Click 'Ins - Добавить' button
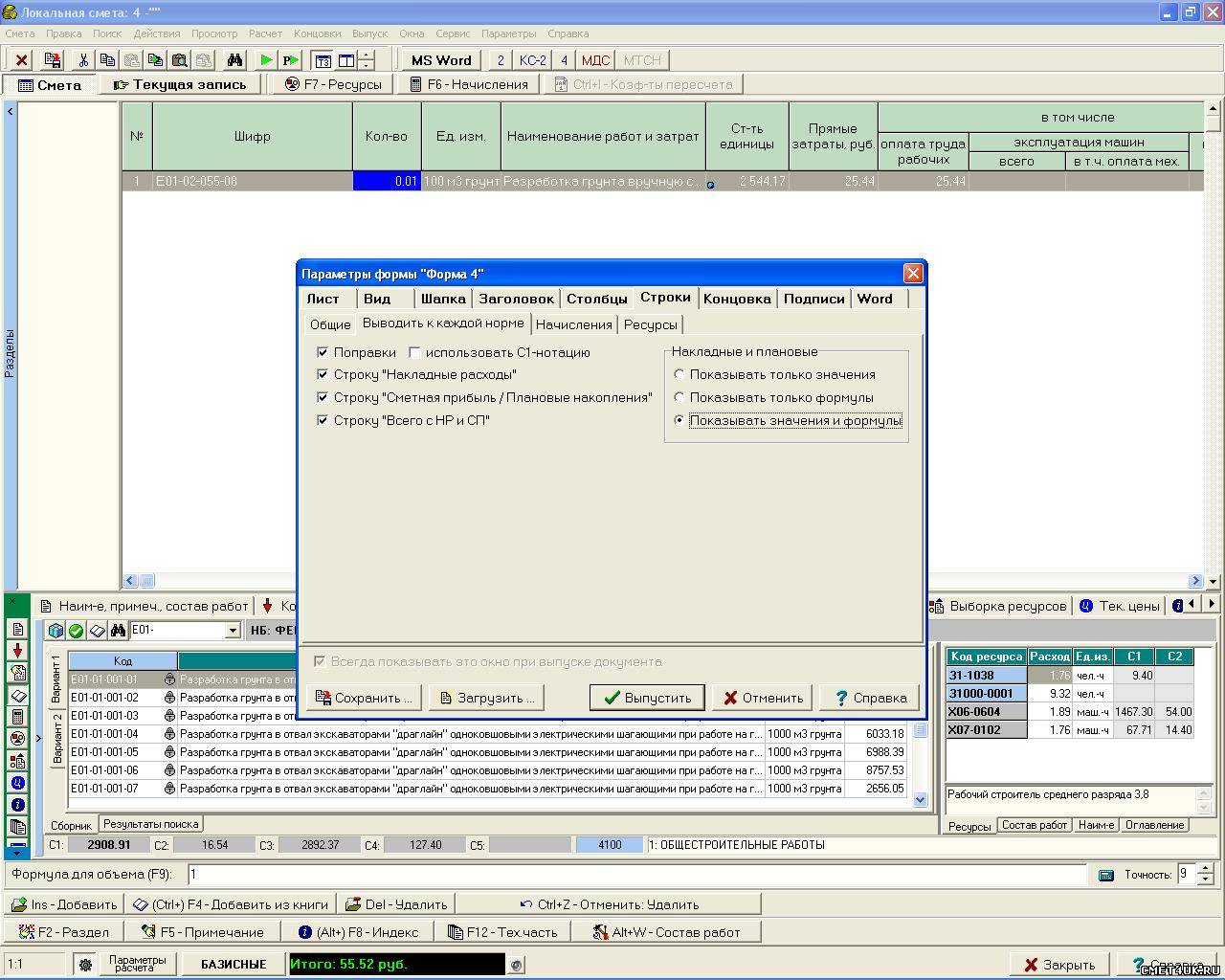 [x=63, y=904]
